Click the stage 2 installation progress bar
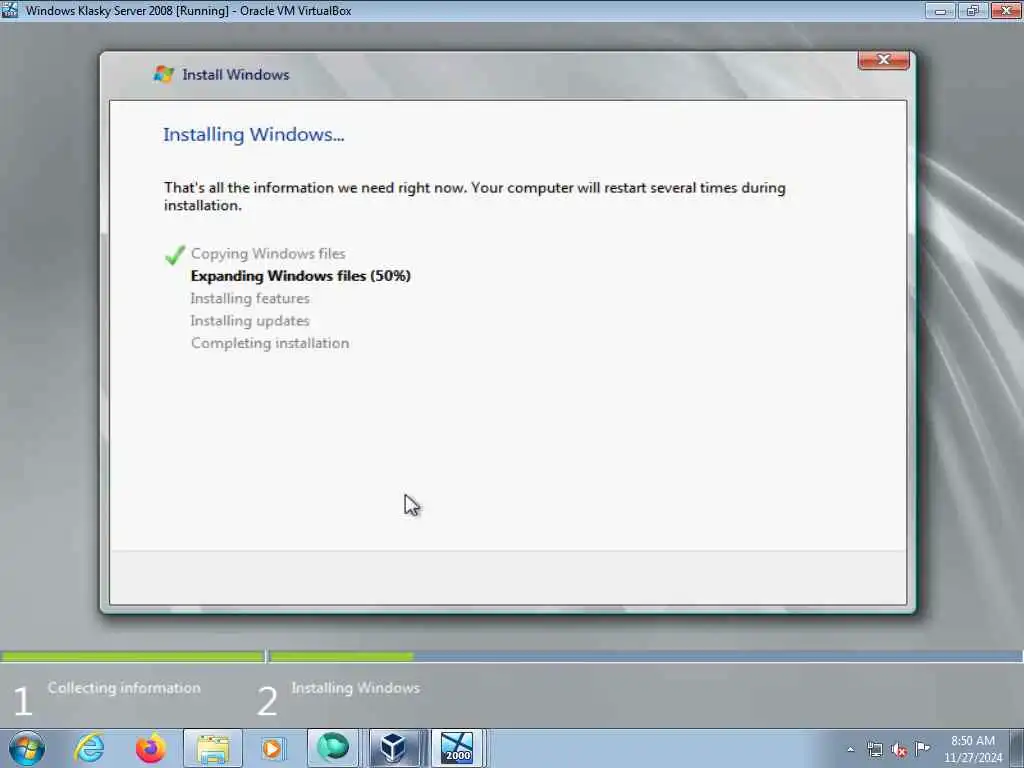Viewport: 1024px width, 768px height. pos(646,656)
